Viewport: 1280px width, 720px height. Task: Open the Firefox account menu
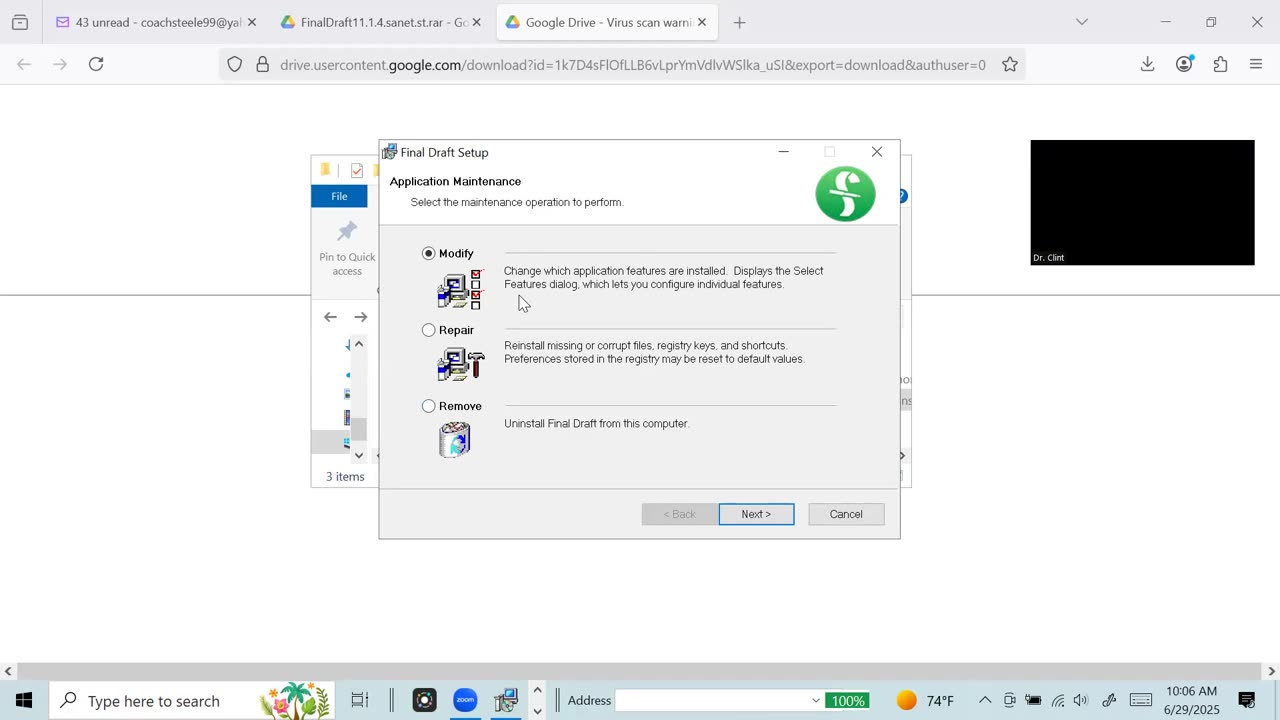tap(1184, 64)
